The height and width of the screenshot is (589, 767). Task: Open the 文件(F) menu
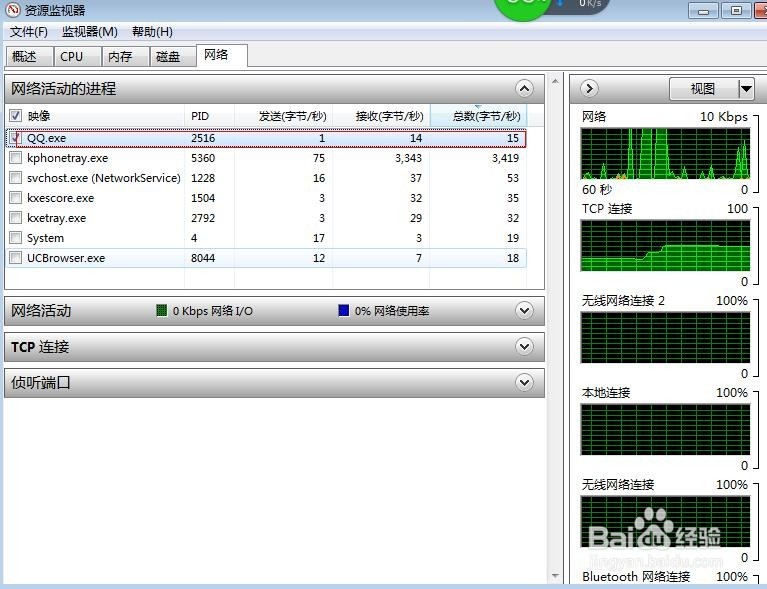click(x=29, y=32)
